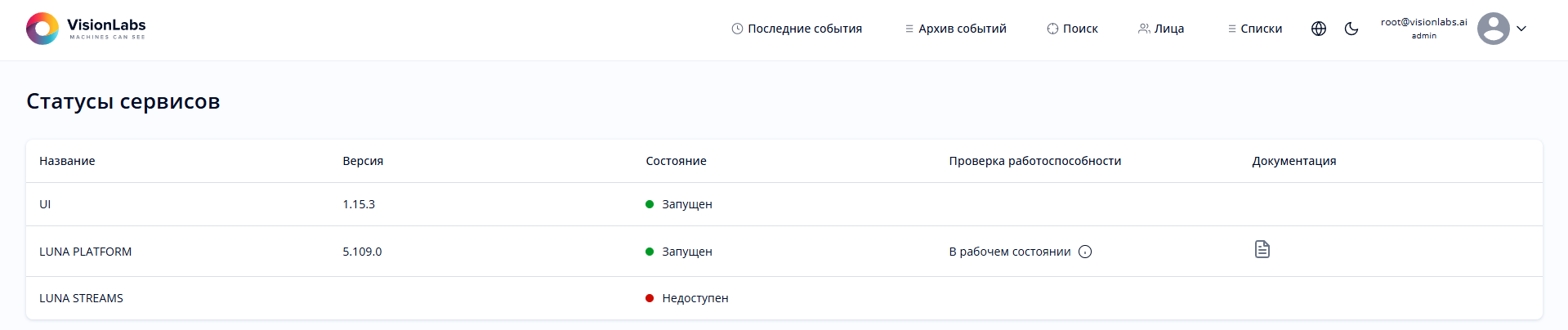Navigate to Лица page

(x=1161, y=29)
